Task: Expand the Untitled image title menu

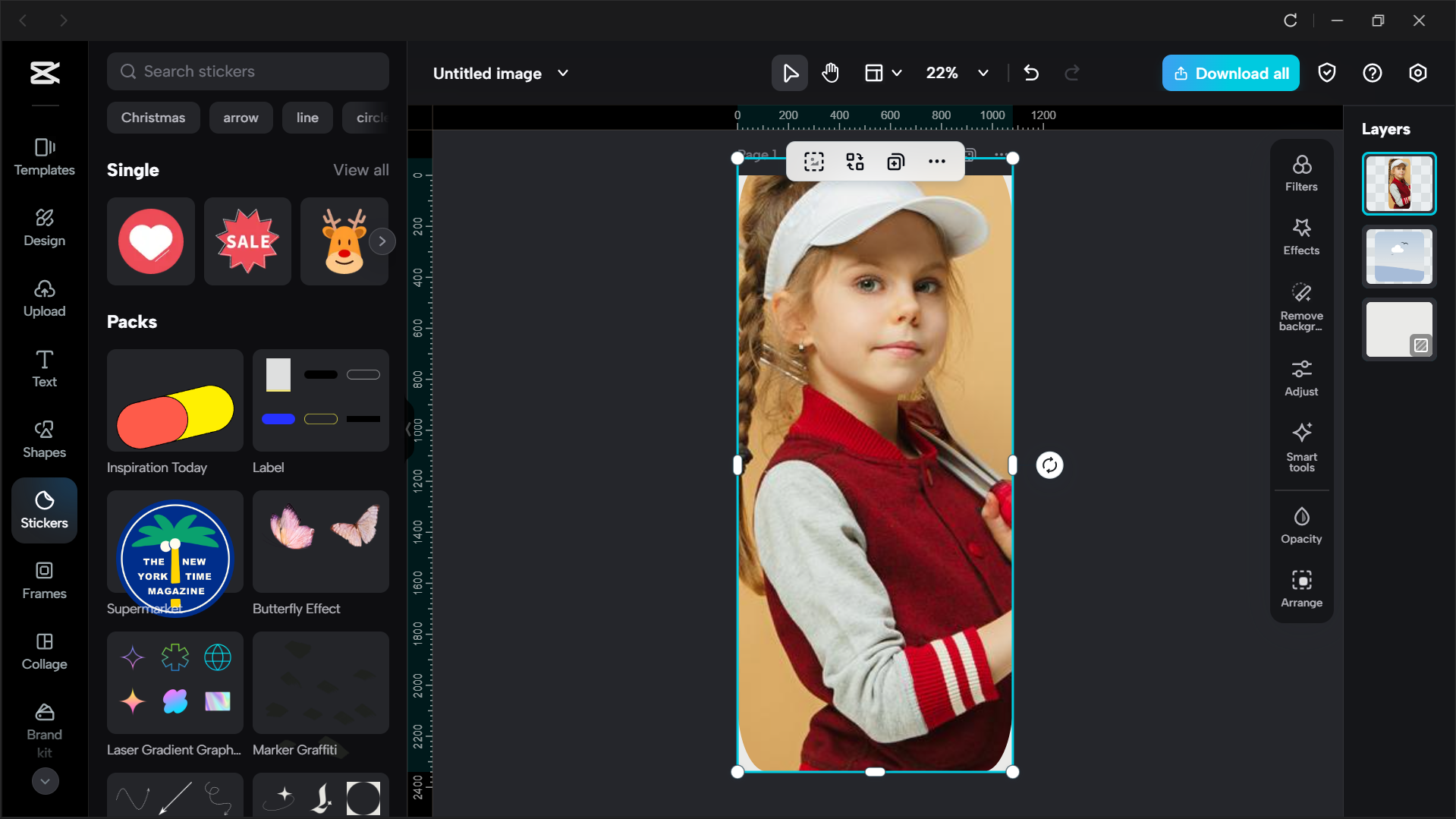Action: click(x=562, y=73)
